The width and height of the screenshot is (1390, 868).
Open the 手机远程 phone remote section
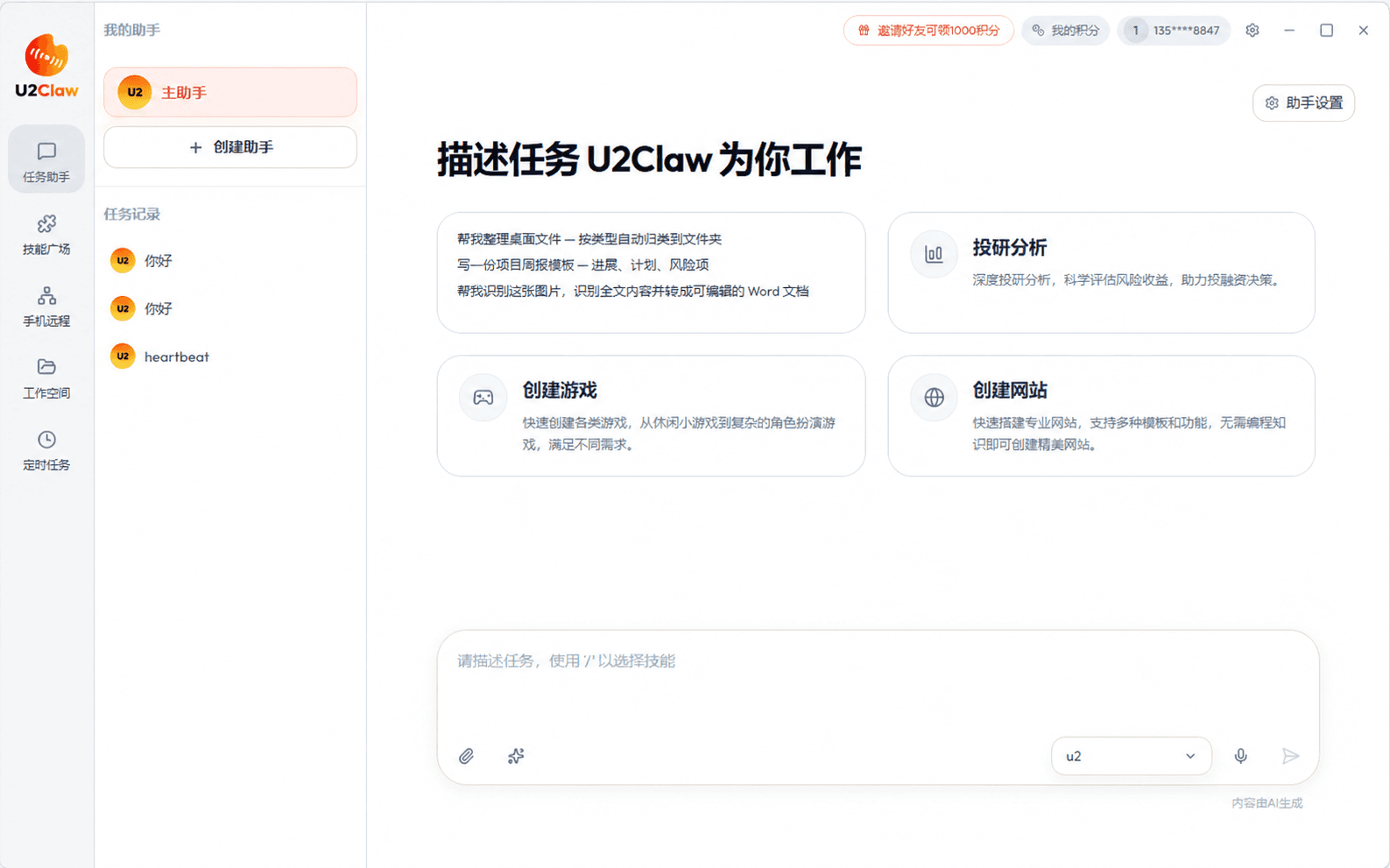tap(46, 307)
